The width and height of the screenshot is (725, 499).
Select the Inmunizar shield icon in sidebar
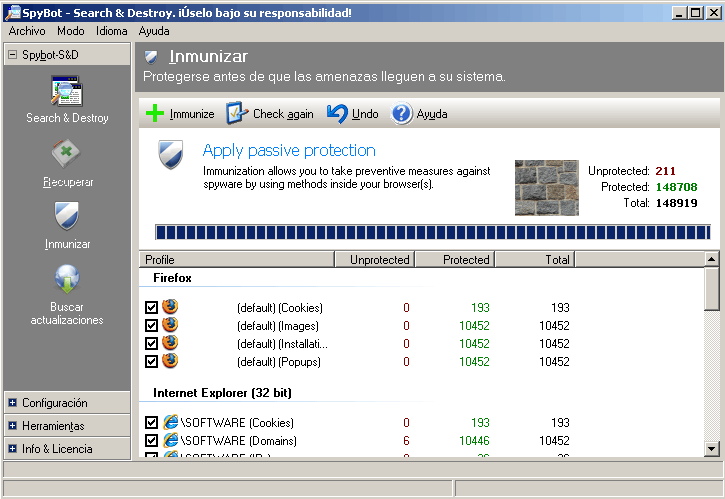click(67, 217)
